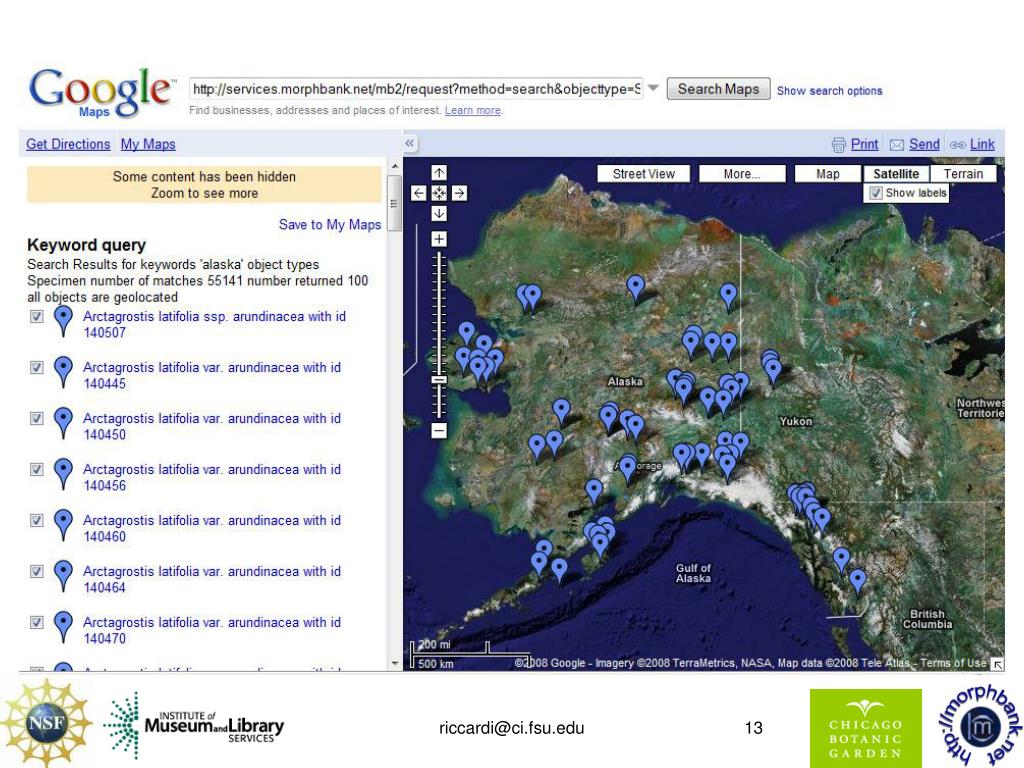Viewport: 1024px width, 768px height.
Task: Pan the map right with arrow
Action: (x=459, y=193)
